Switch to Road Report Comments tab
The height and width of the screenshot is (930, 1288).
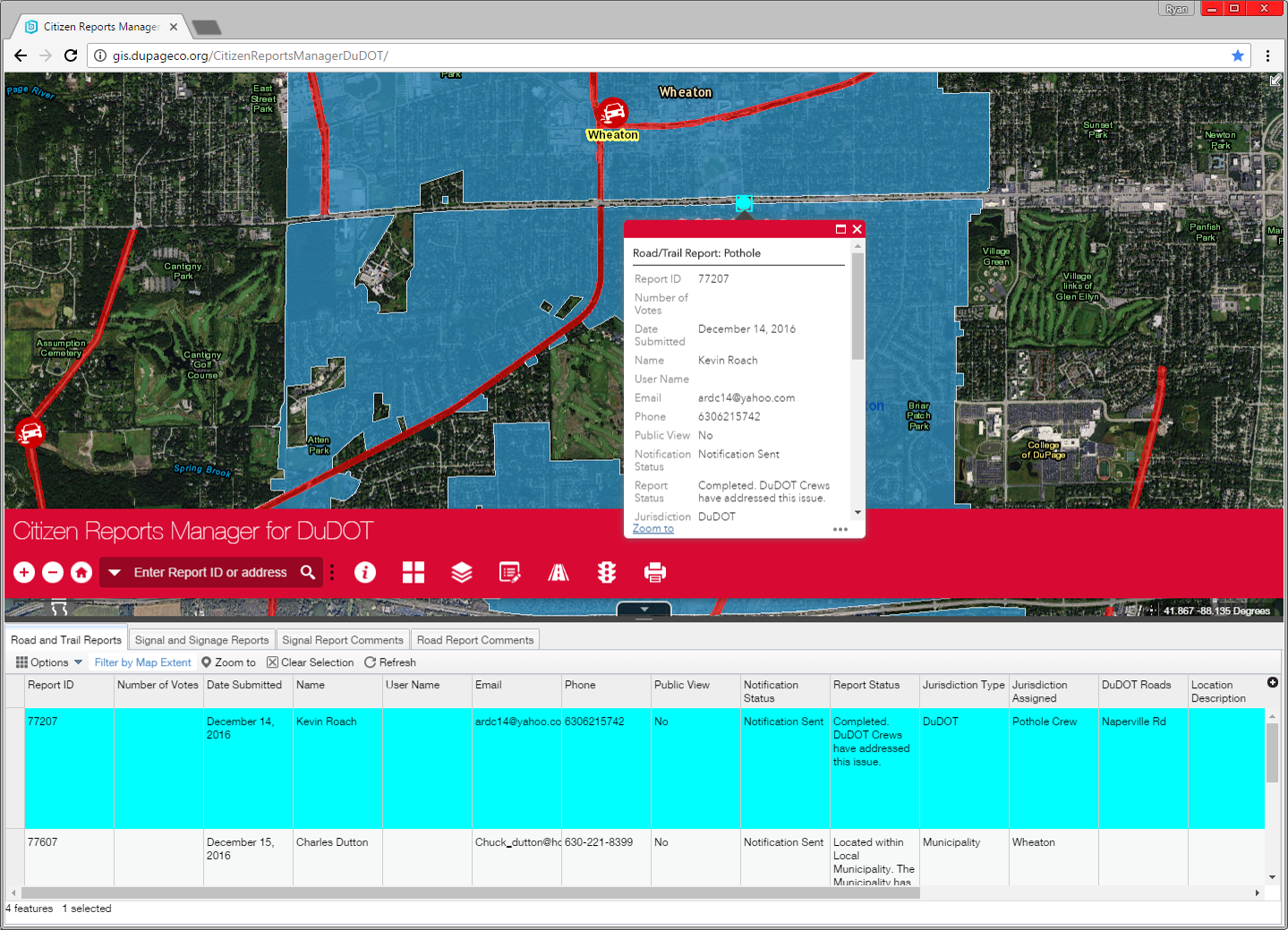(474, 640)
